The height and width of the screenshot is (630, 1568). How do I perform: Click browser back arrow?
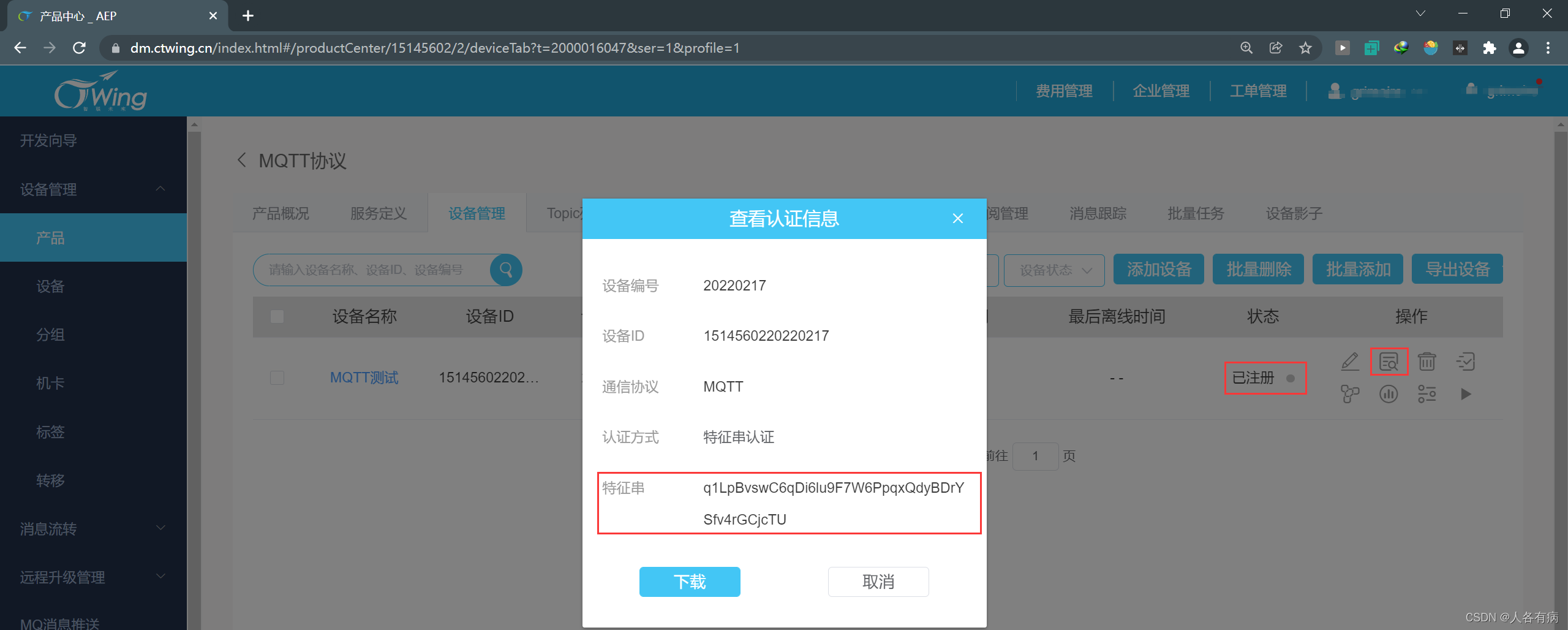pos(20,48)
